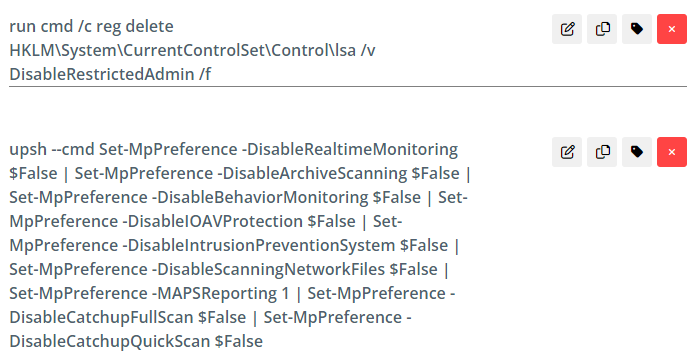
Task: Click the 'DisableRestrictedAdmin /f' text line
Action: pos(110,74)
